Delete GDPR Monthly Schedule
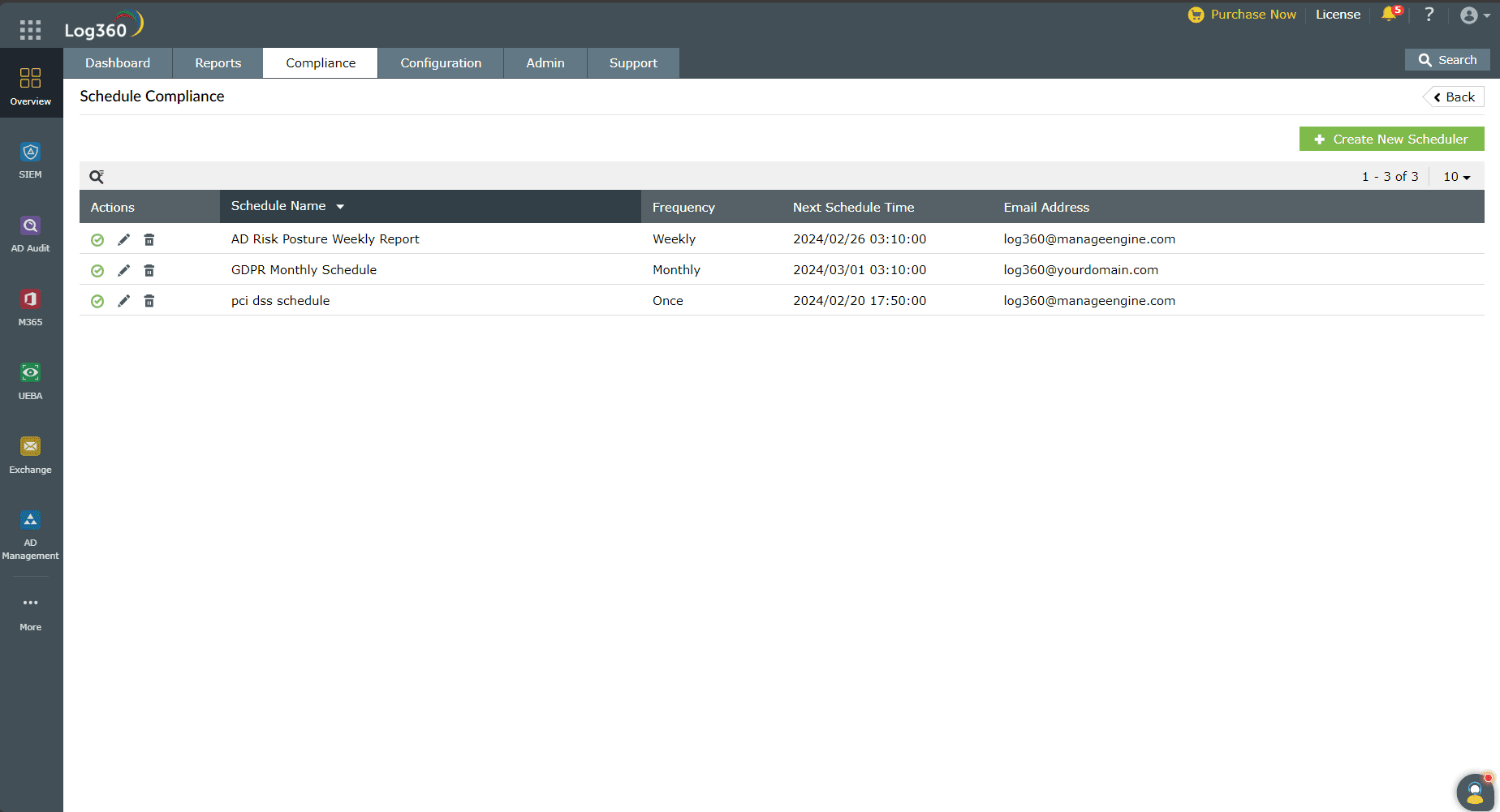Image resolution: width=1500 pixels, height=812 pixels. tap(149, 270)
